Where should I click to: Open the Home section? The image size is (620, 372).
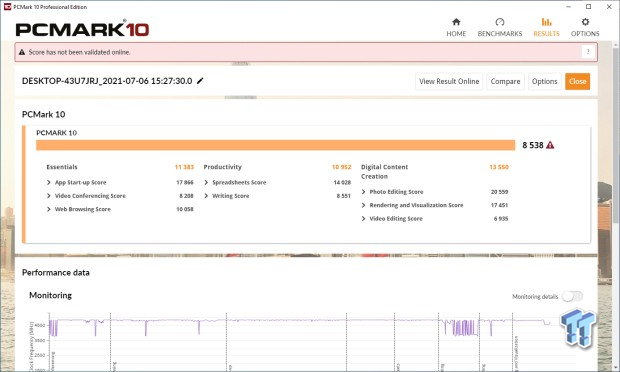pyautogui.click(x=456, y=27)
